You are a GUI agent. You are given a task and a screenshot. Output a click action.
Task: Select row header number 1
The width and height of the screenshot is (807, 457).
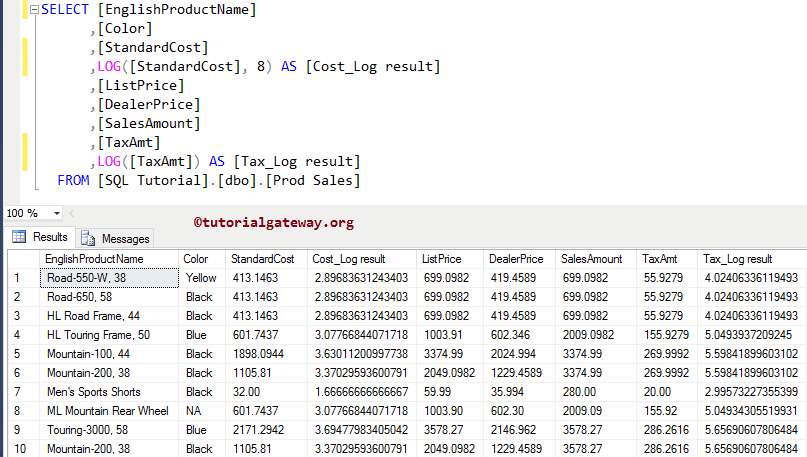pos(24,278)
